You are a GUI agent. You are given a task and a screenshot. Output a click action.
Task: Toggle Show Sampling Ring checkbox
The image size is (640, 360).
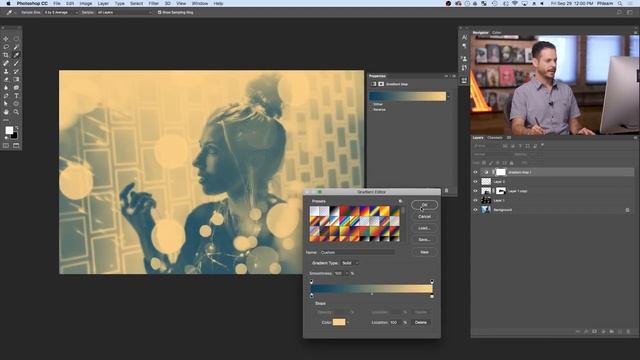tap(159, 12)
